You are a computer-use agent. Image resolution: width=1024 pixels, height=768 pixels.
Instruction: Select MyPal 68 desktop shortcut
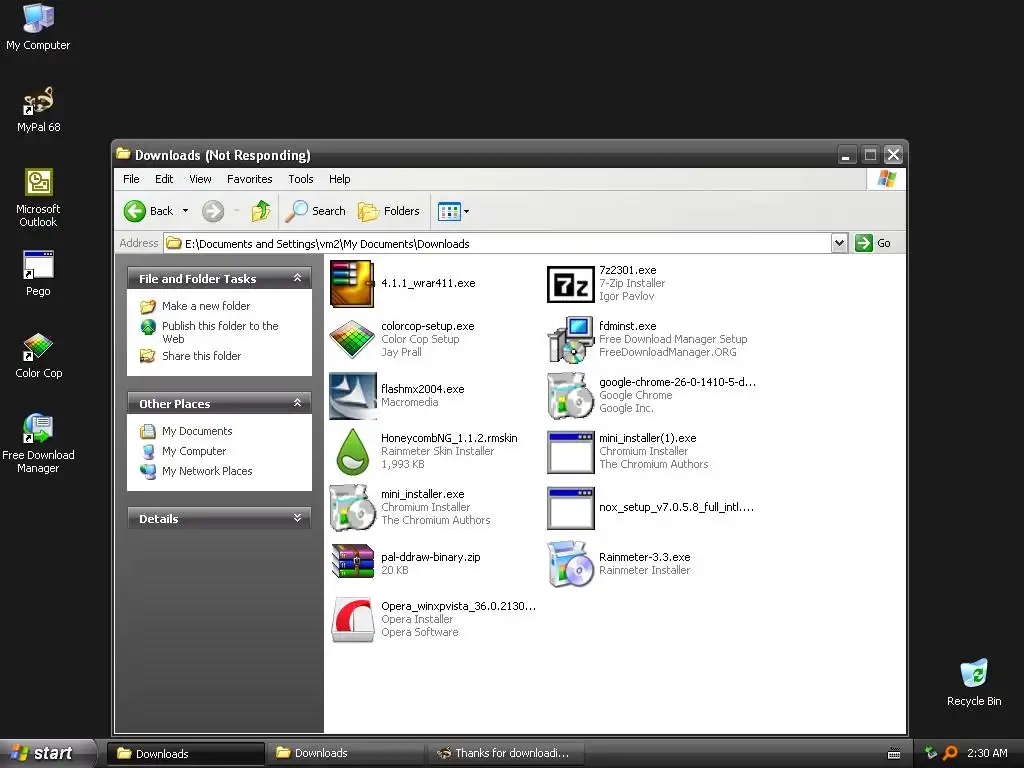[38, 110]
